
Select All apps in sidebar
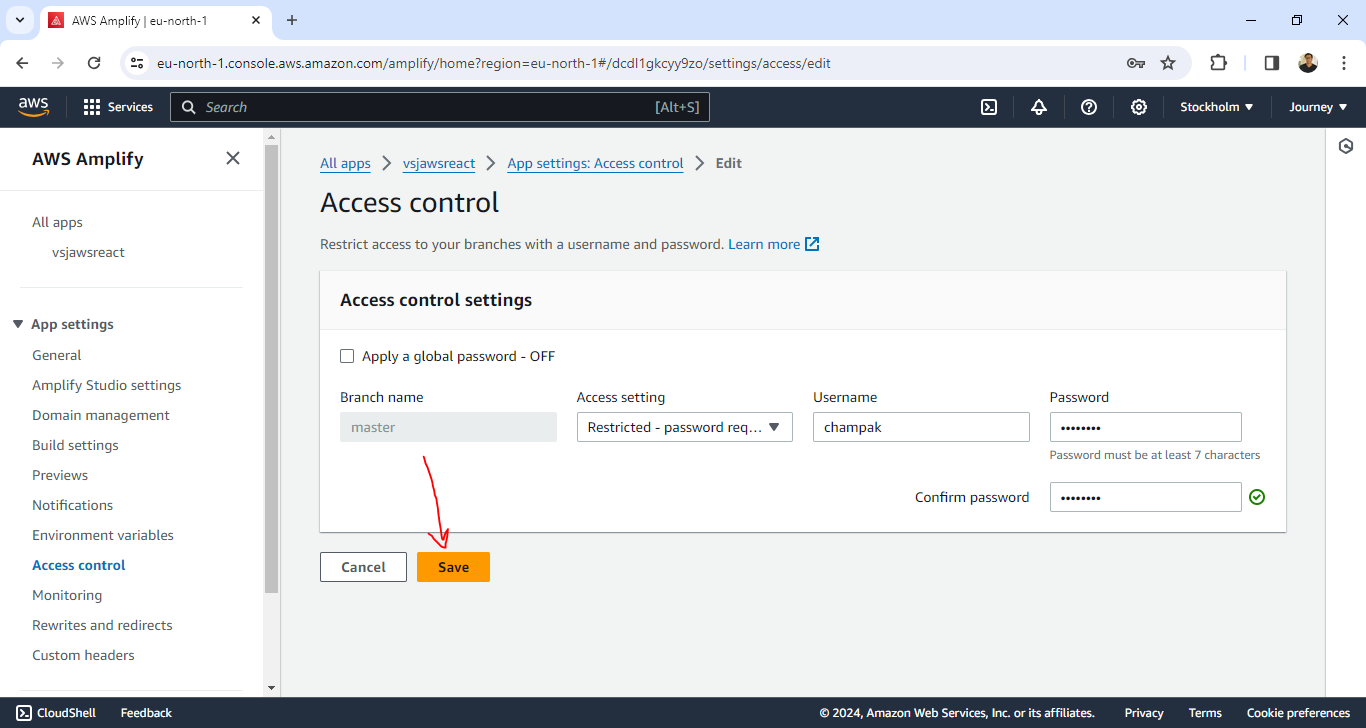(57, 222)
